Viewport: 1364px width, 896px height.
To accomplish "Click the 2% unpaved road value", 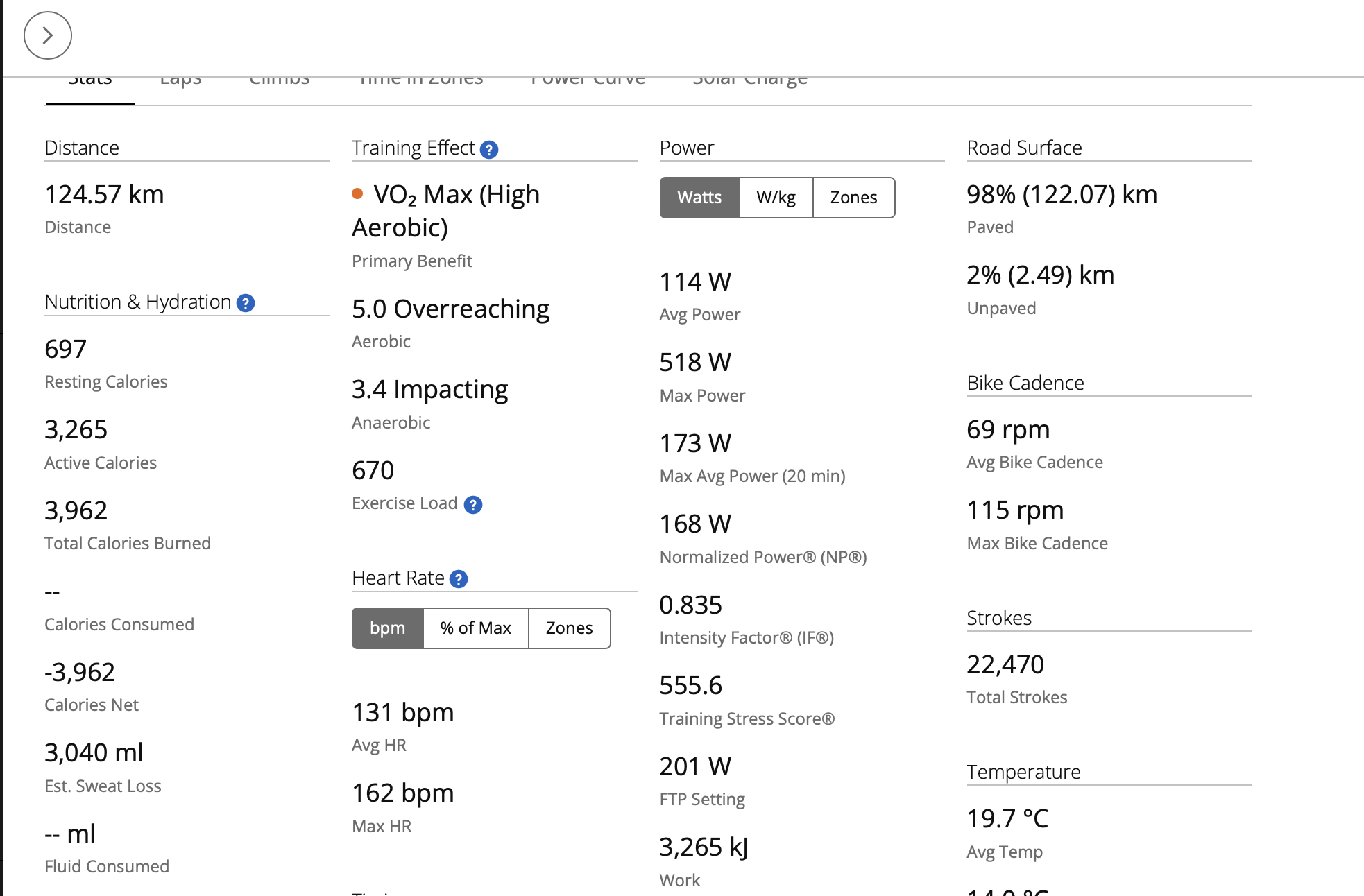I will tap(1040, 275).
